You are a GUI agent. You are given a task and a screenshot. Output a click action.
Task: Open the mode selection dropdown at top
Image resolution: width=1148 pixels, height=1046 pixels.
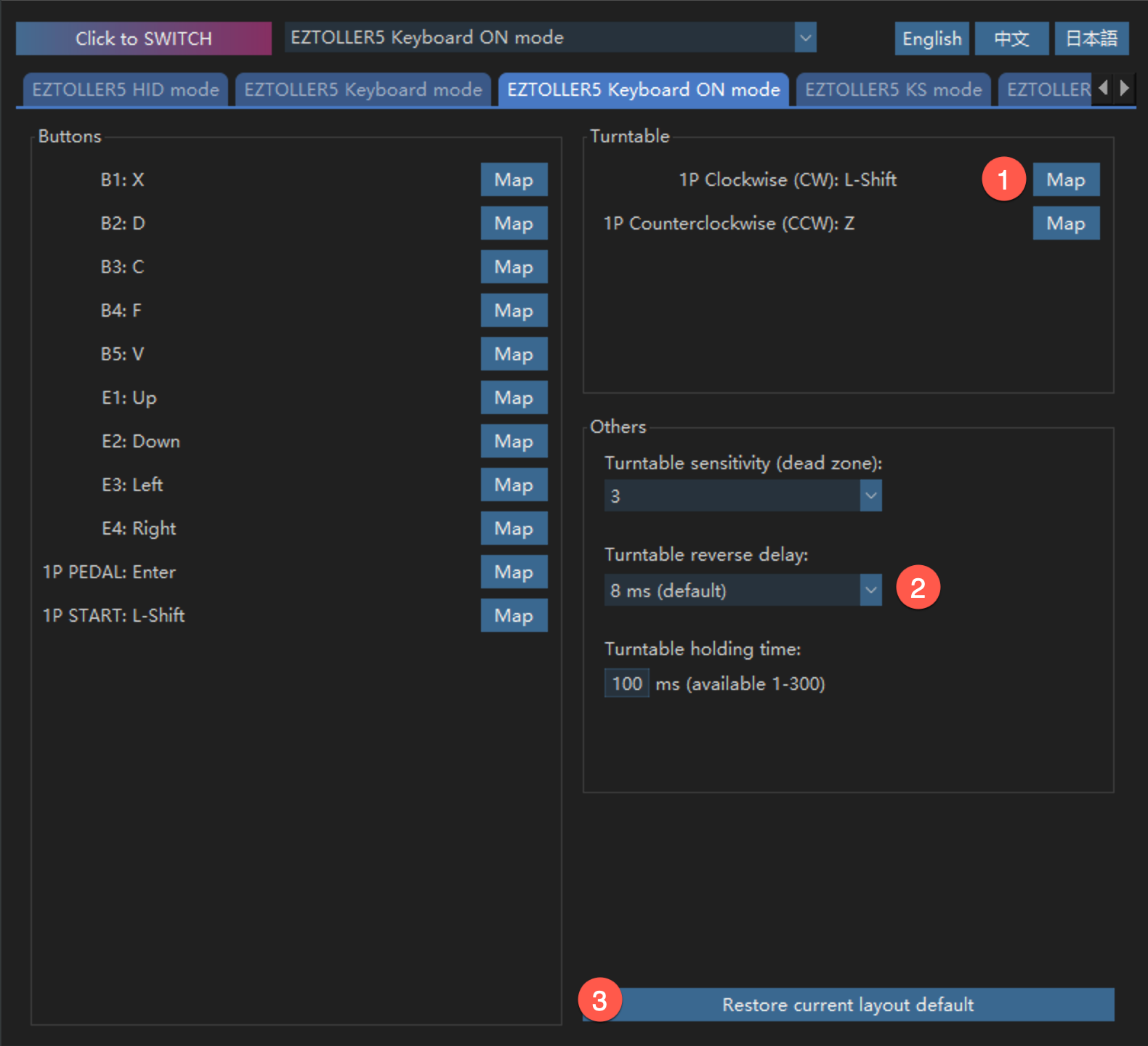pyautogui.click(x=551, y=38)
